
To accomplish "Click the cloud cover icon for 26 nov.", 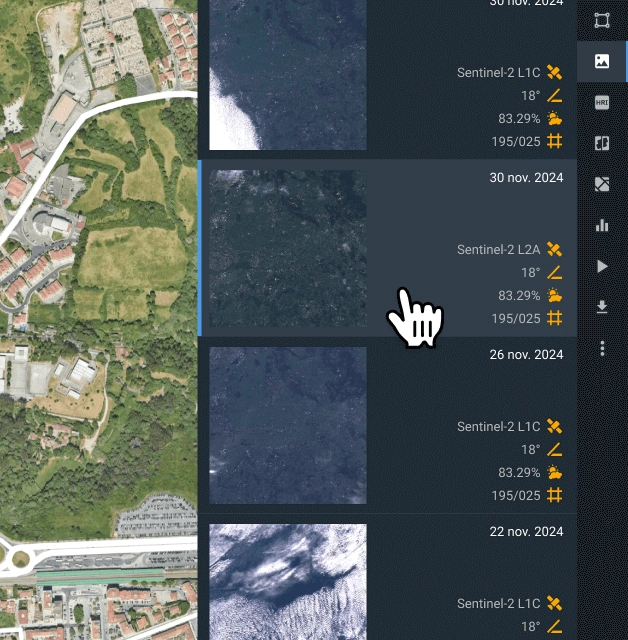I will coord(554,472).
